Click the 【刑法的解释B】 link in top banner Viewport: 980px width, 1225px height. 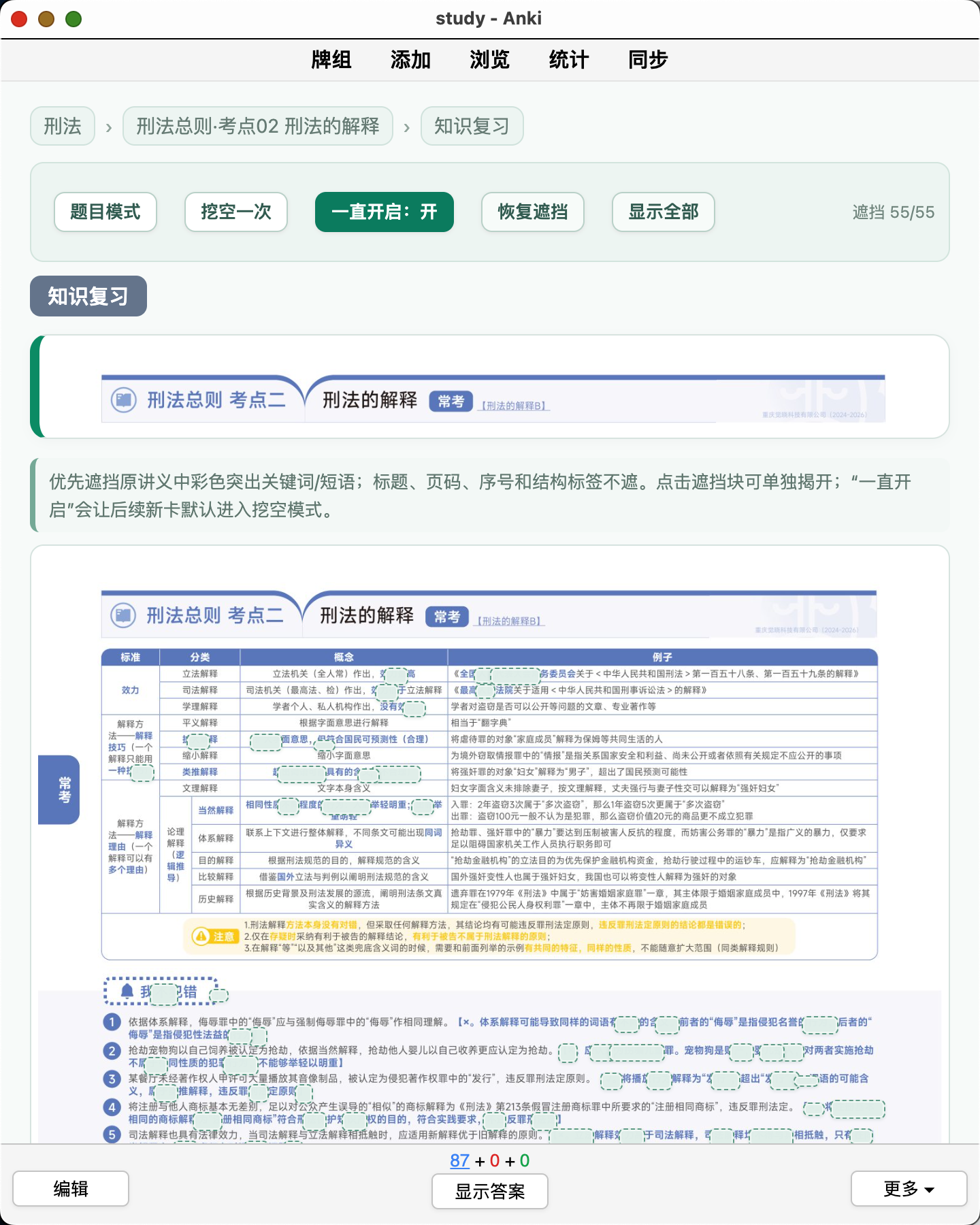pyautogui.click(x=514, y=406)
